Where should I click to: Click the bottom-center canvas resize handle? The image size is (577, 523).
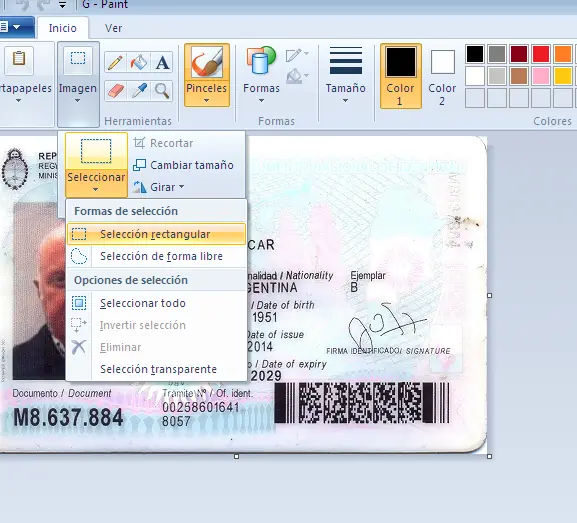click(x=237, y=456)
